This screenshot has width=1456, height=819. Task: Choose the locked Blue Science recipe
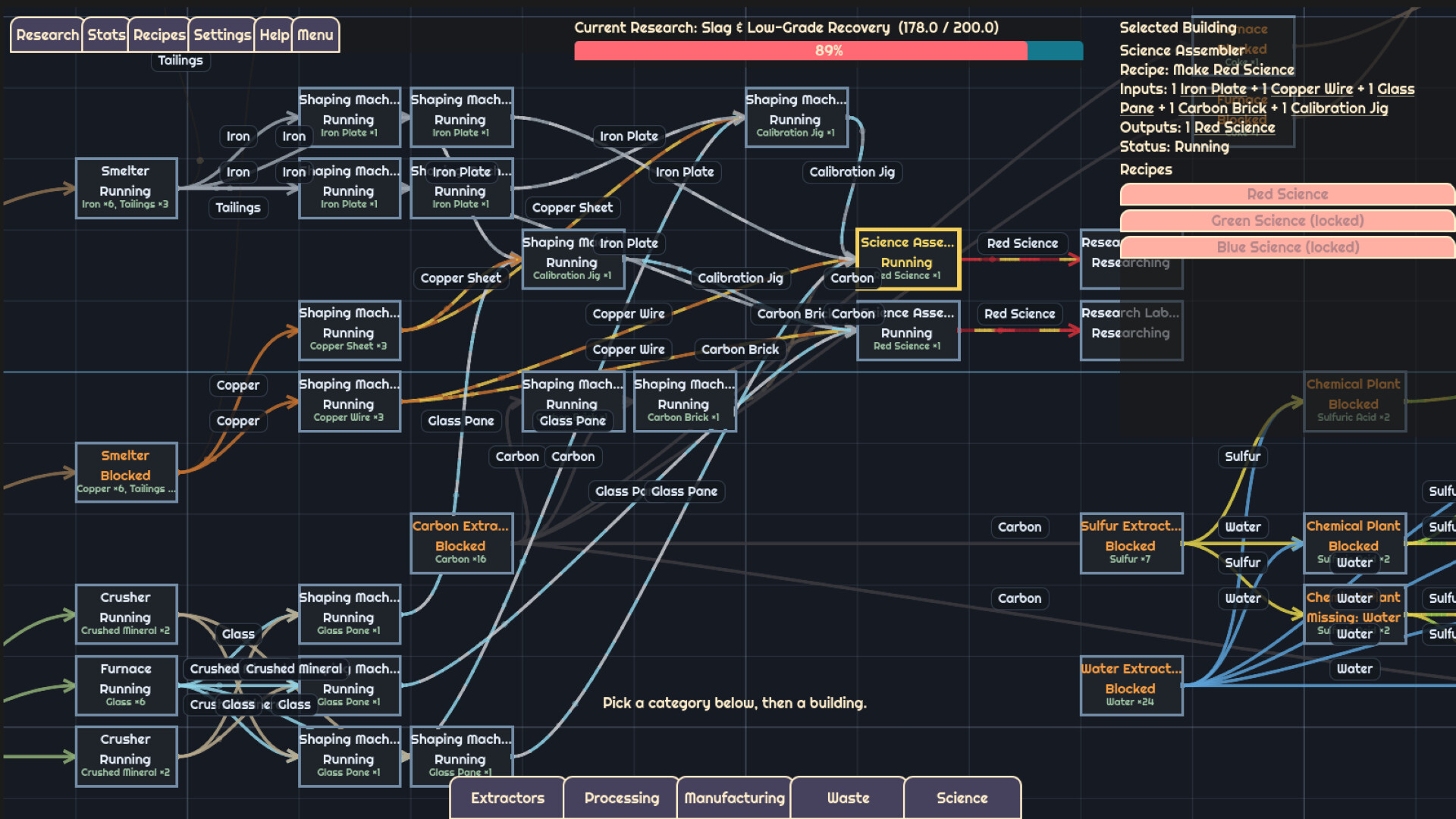click(1287, 247)
